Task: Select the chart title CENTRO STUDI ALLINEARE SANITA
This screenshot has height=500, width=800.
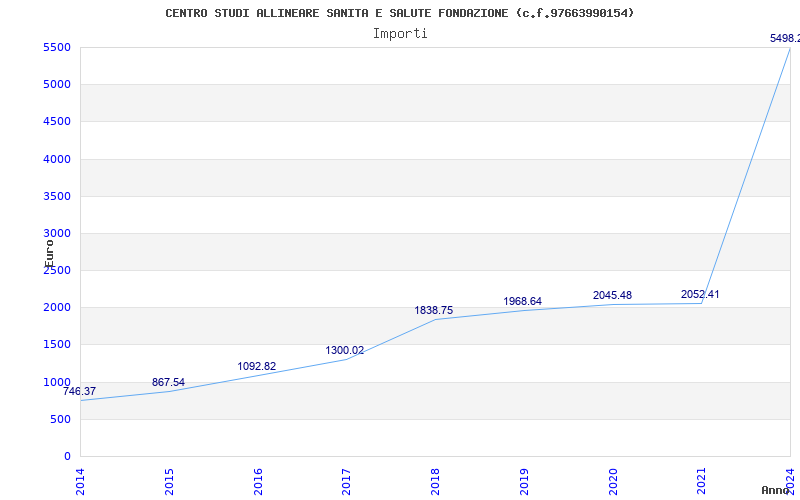Action: pos(399,13)
